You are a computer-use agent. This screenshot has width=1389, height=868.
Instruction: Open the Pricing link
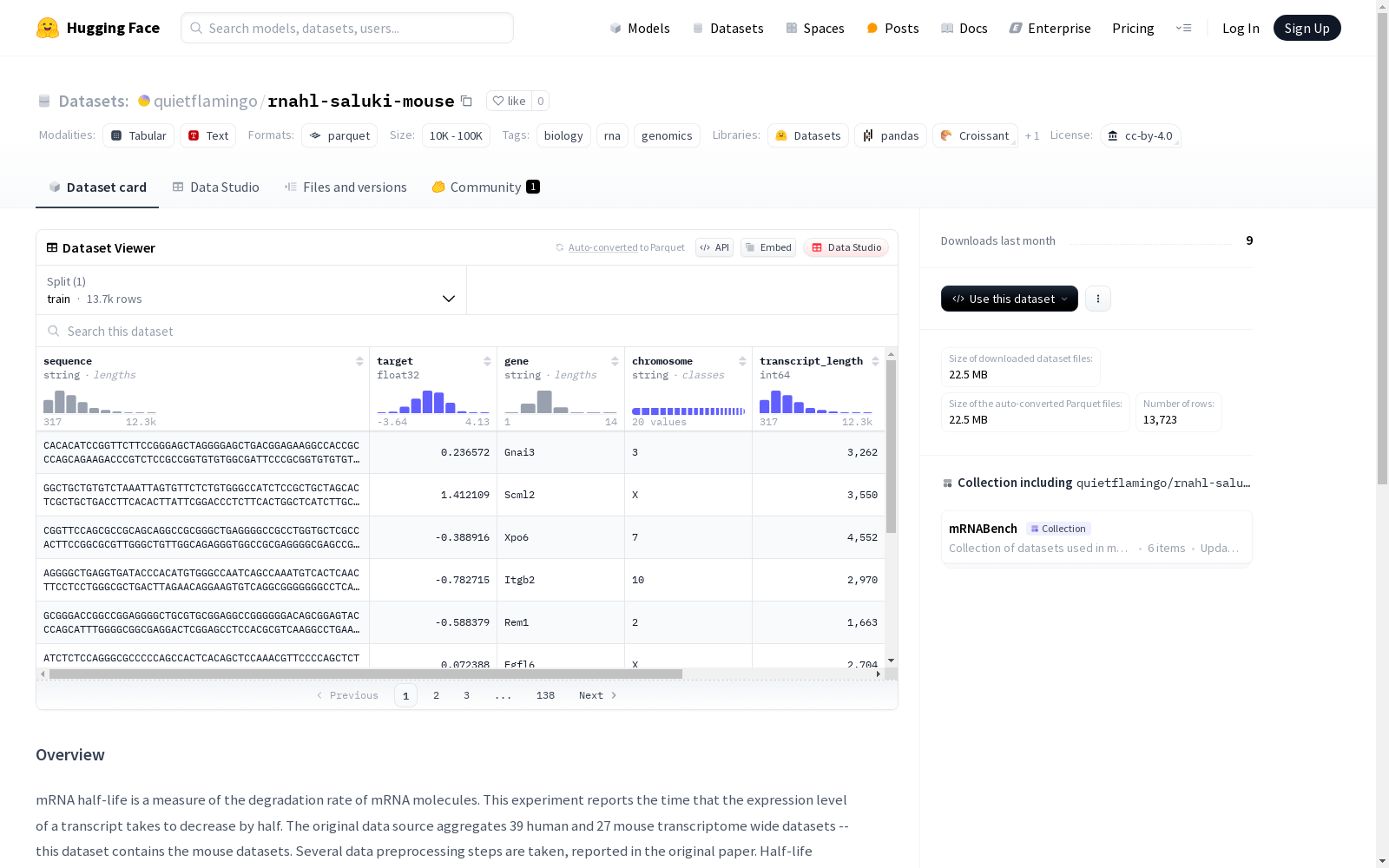[1133, 28]
